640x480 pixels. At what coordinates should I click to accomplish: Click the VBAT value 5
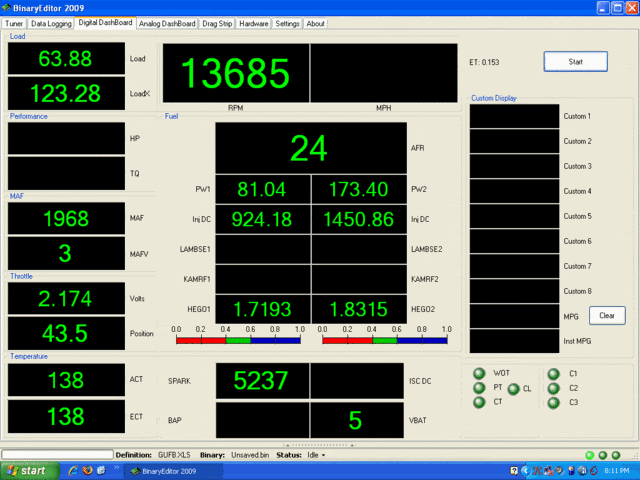click(x=357, y=420)
